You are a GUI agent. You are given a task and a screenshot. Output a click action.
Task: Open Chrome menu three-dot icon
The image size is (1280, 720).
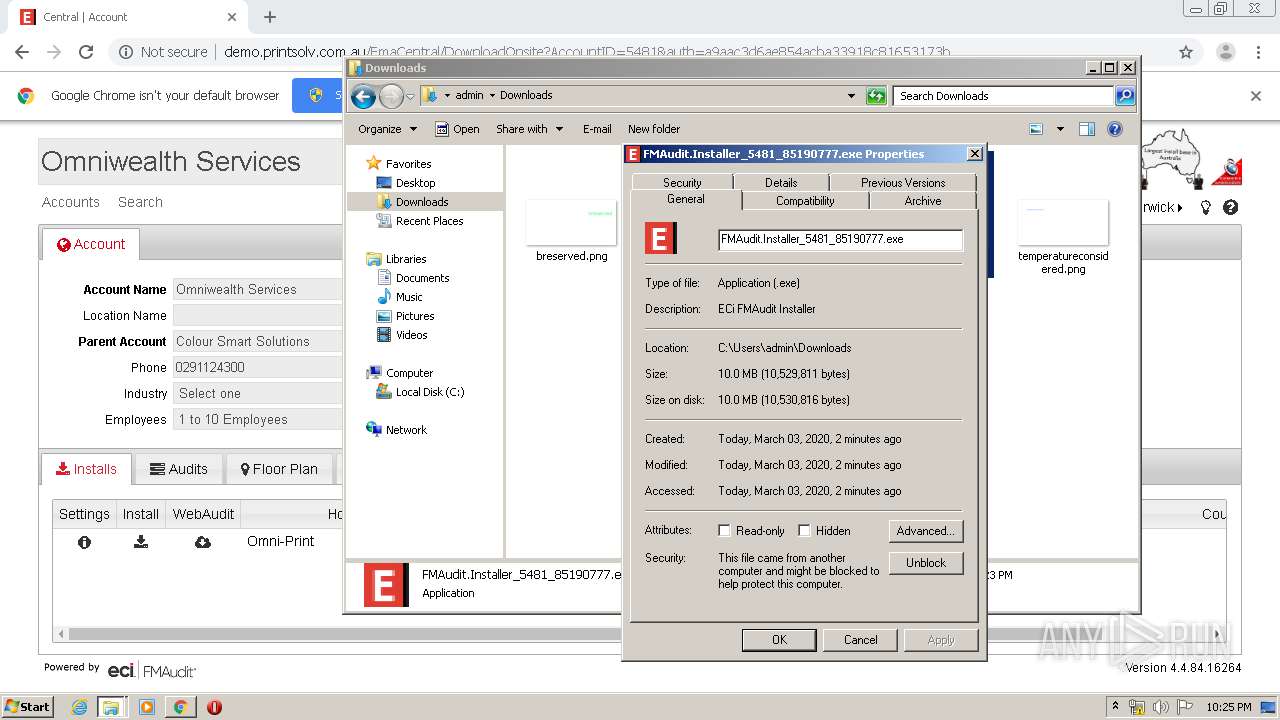tap(1260, 52)
